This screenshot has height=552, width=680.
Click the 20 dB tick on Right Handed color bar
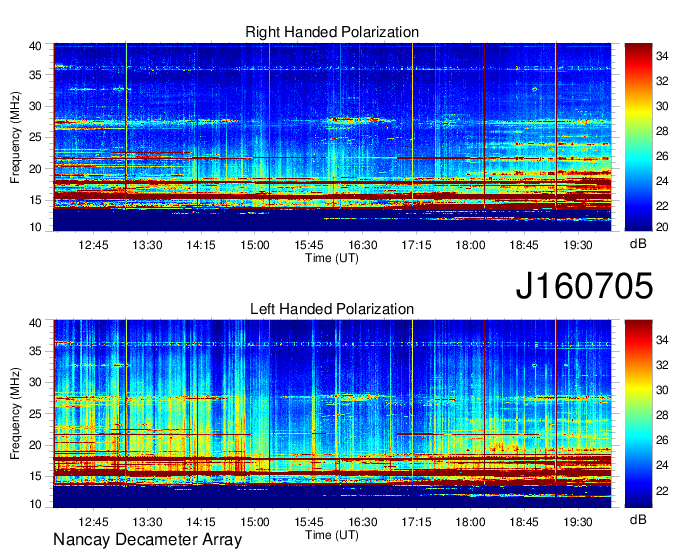[662, 227]
